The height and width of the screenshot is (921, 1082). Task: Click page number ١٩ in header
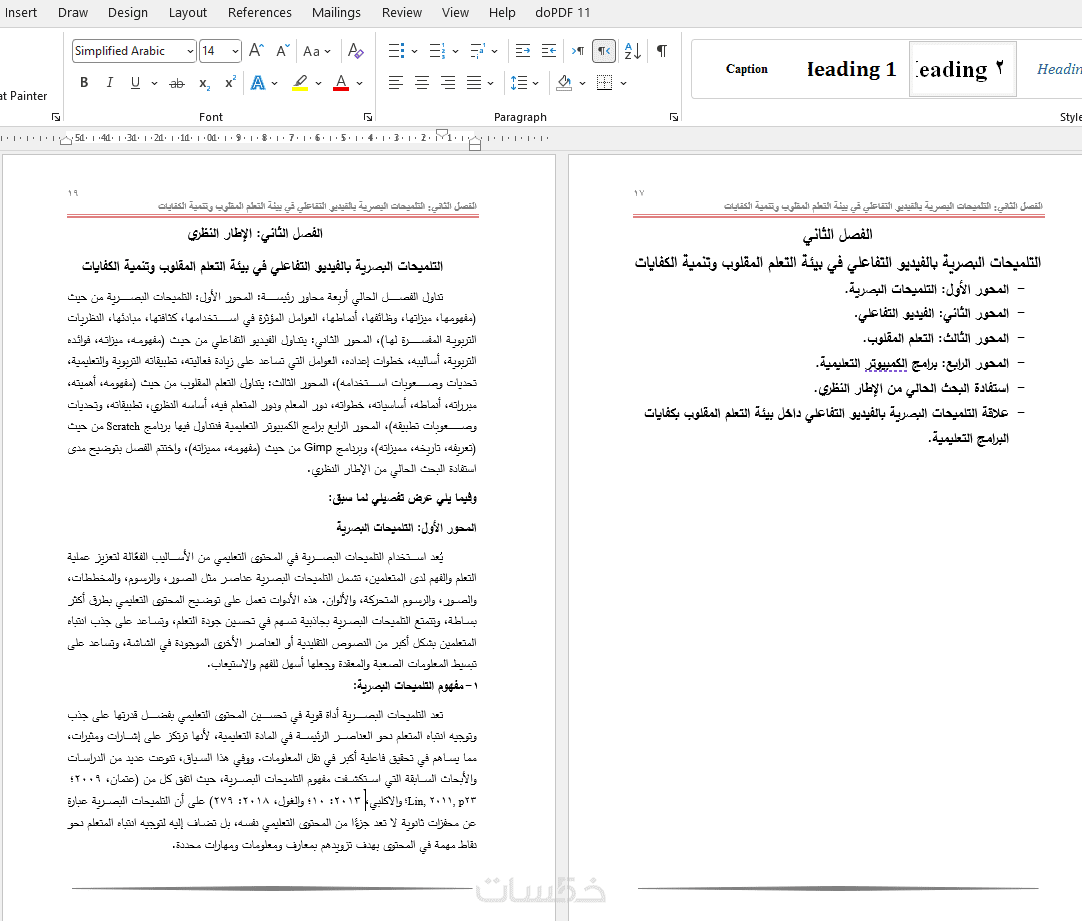pyautogui.click(x=73, y=192)
